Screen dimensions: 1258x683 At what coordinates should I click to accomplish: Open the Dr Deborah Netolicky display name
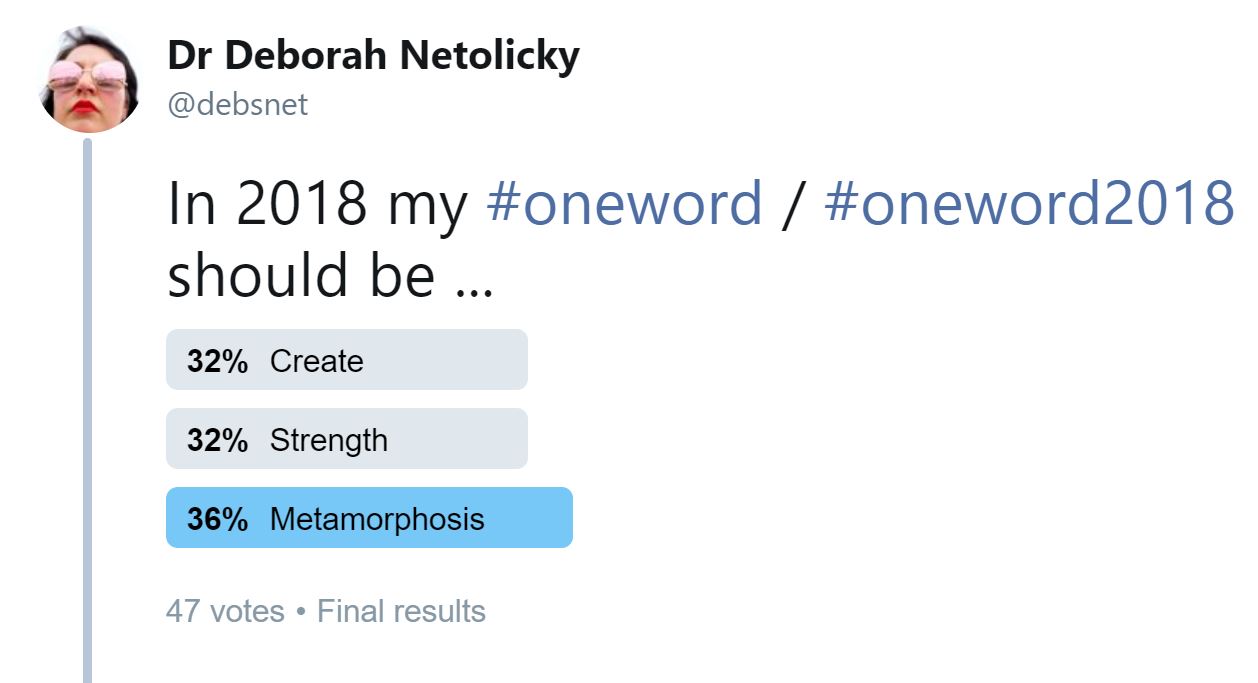tap(373, 56)
